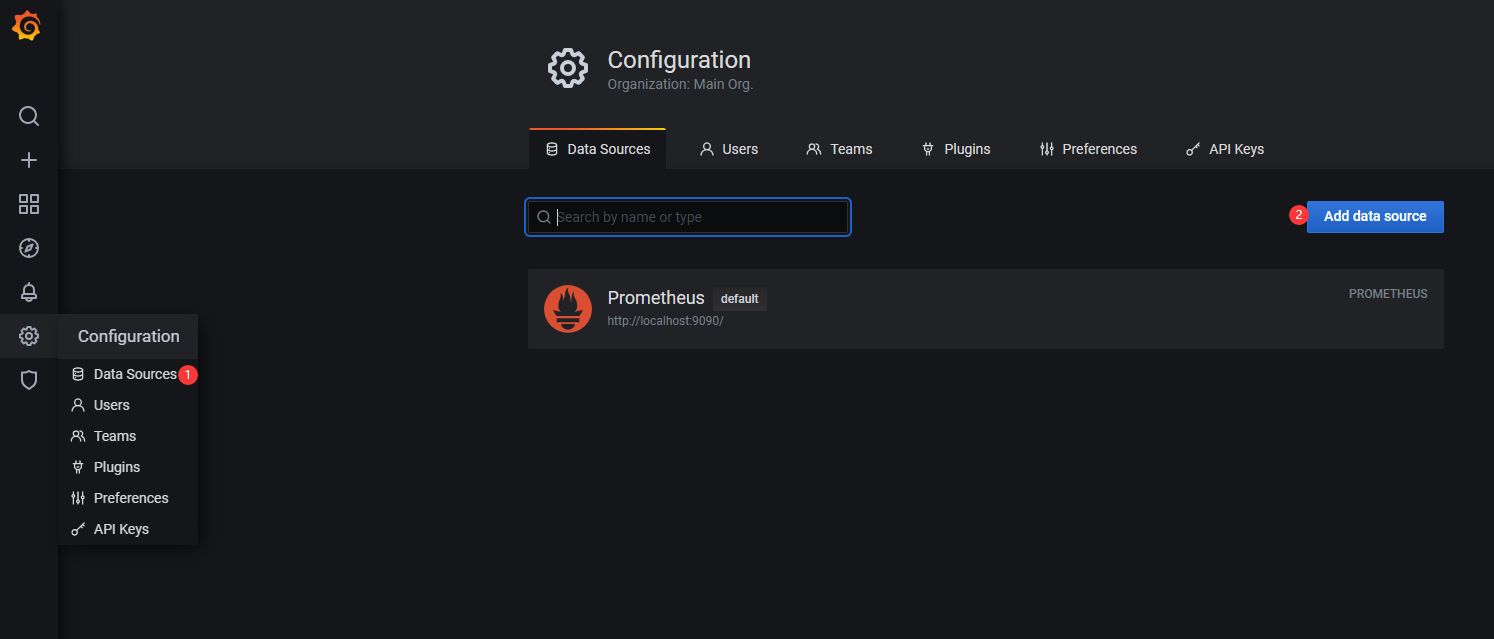Click the Add data source button
Image resolution: width=1494 pixels, height=639 pixels.
(1374, 216)
